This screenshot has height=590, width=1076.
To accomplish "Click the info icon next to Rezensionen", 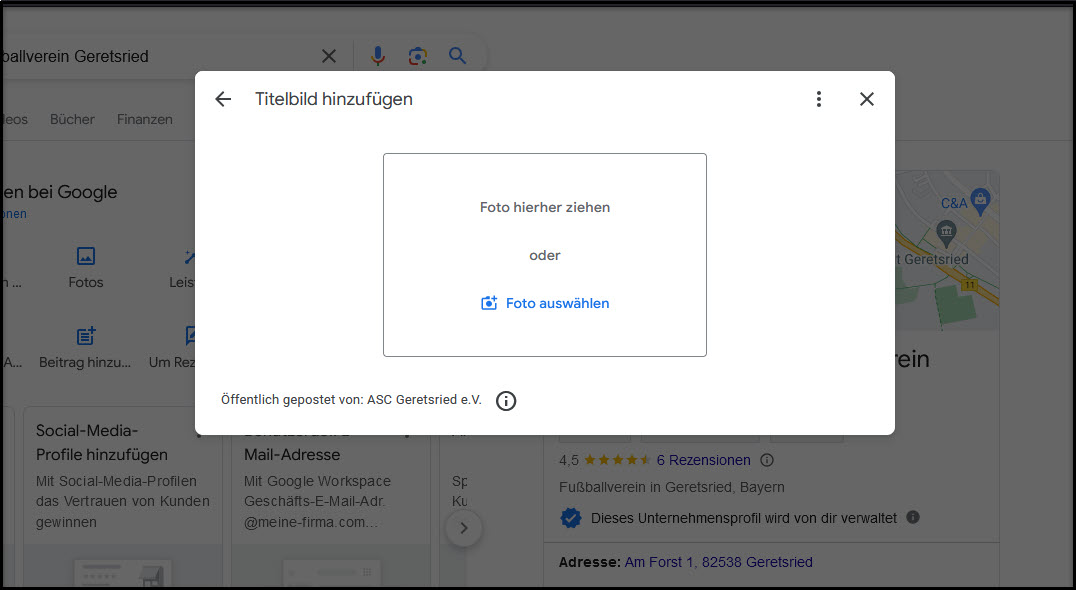I will tap(767, 460).
